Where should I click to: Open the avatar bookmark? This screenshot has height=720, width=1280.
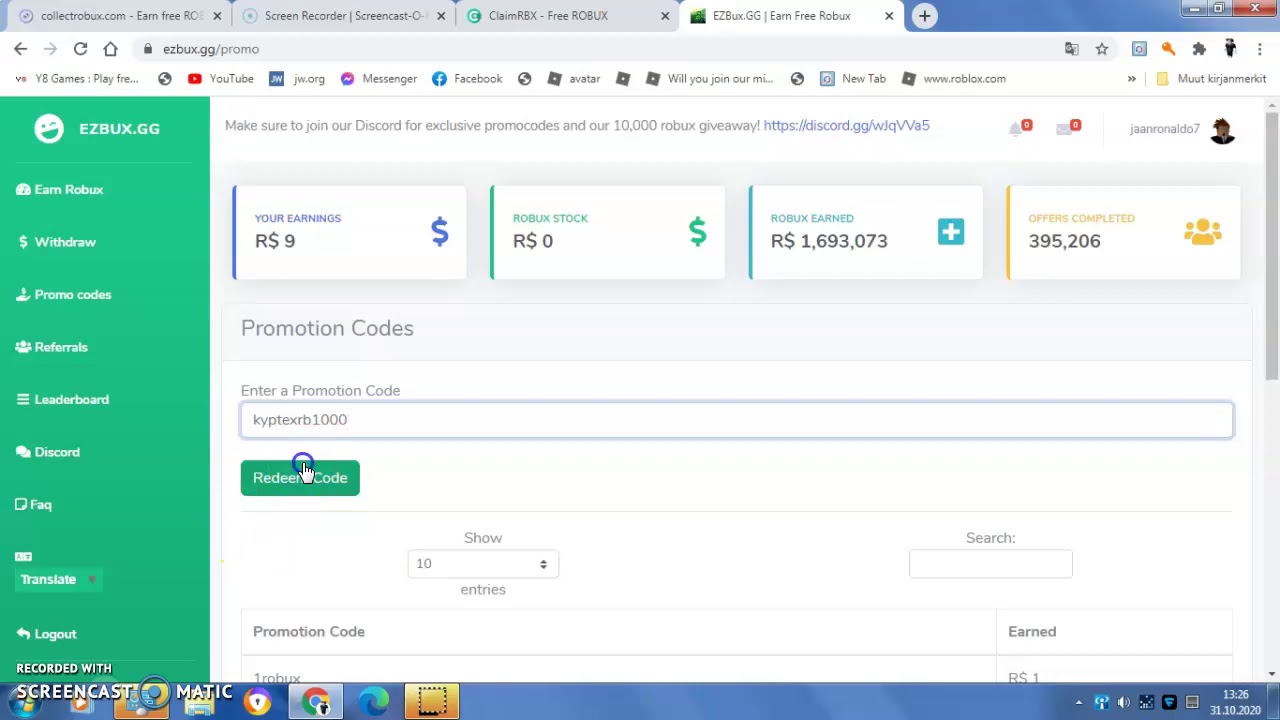point(574,78)
